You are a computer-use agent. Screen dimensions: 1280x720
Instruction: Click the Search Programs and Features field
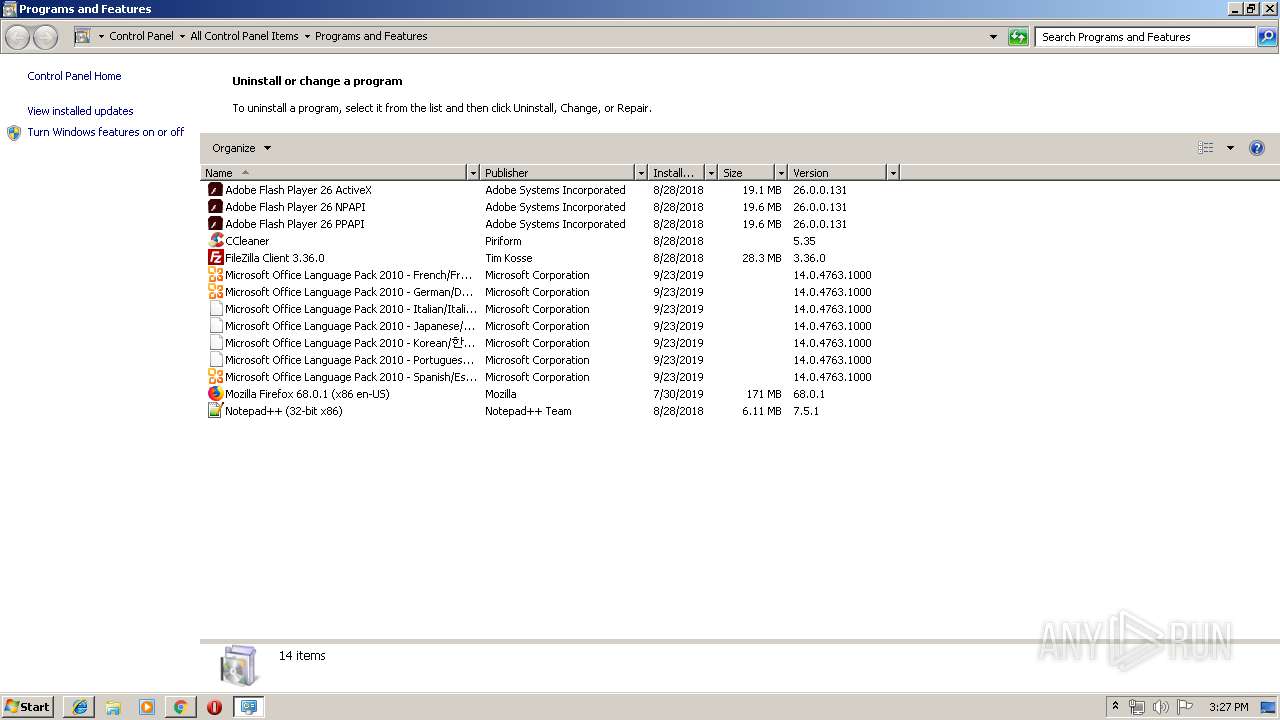(x=1145, y=37)
